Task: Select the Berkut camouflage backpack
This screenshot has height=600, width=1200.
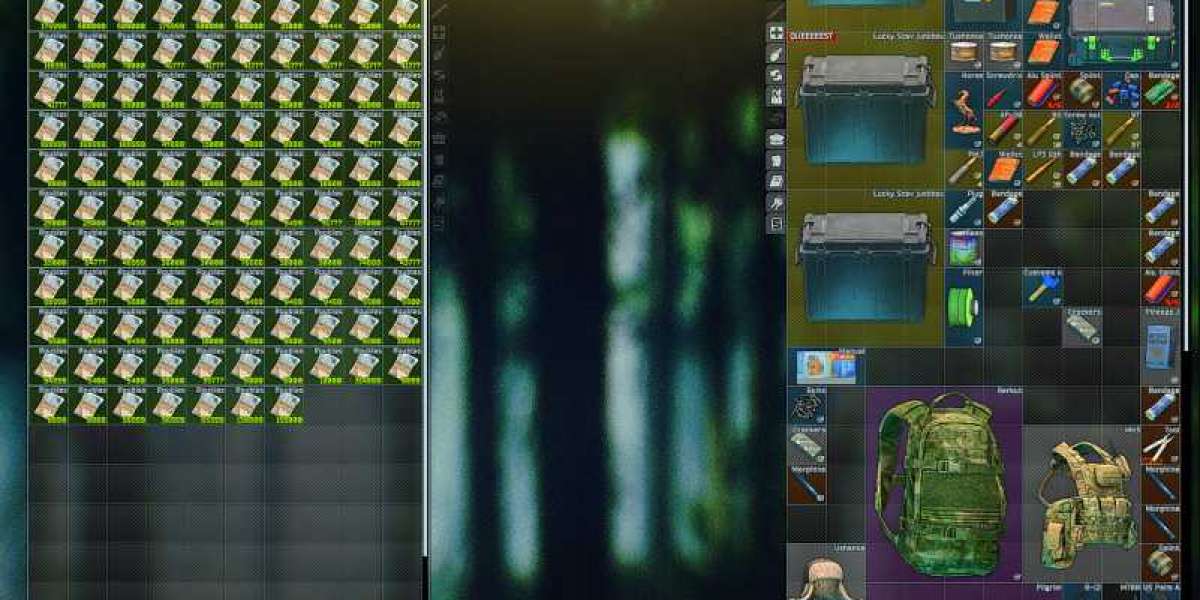Action: click(943, 483)
